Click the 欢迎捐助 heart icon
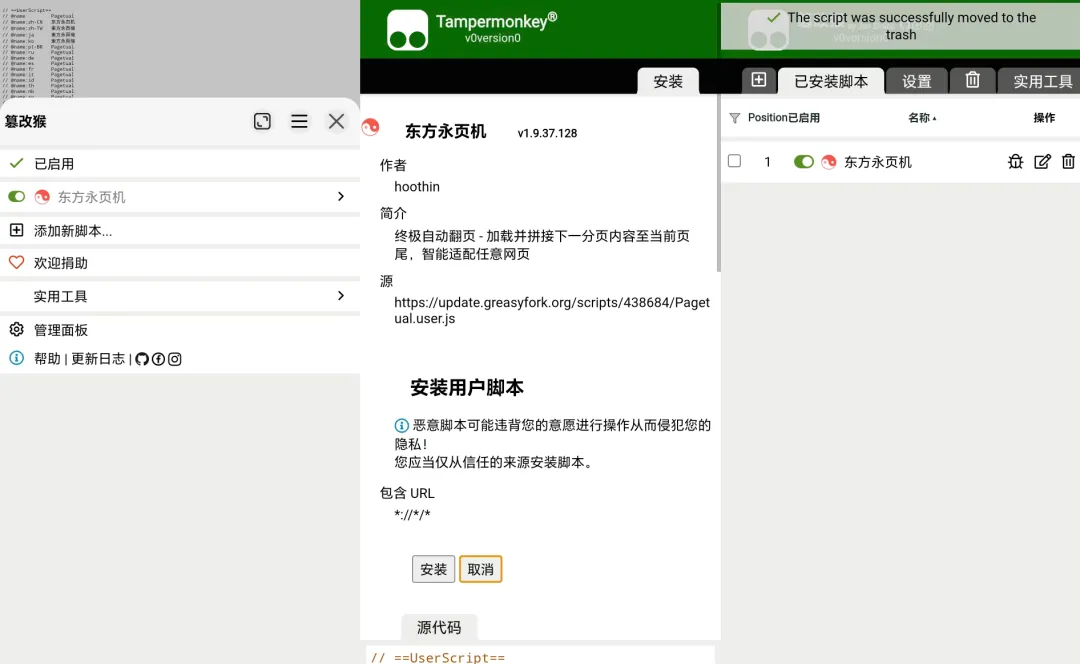 click(17, 262)
